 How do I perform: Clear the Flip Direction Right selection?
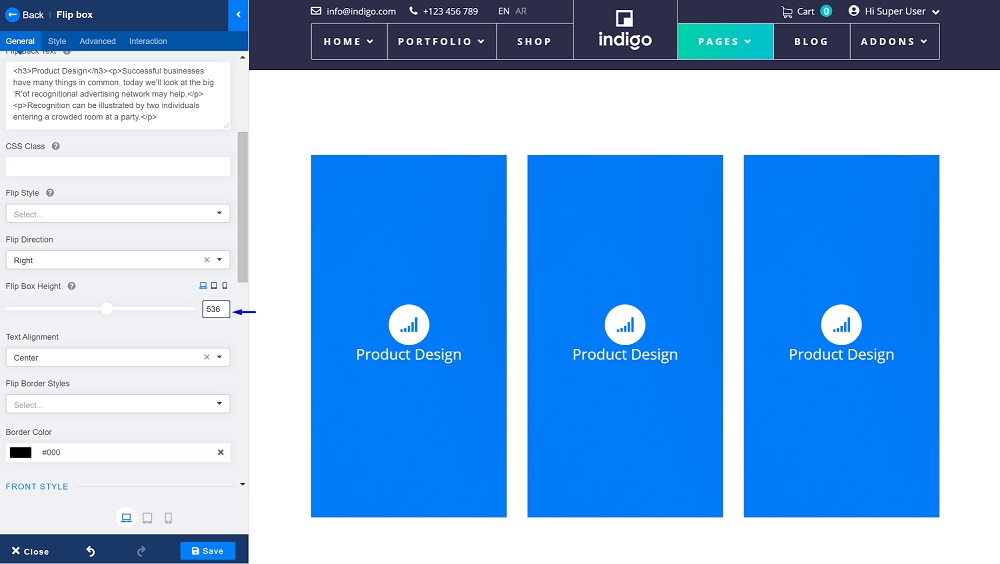(207, 260)
